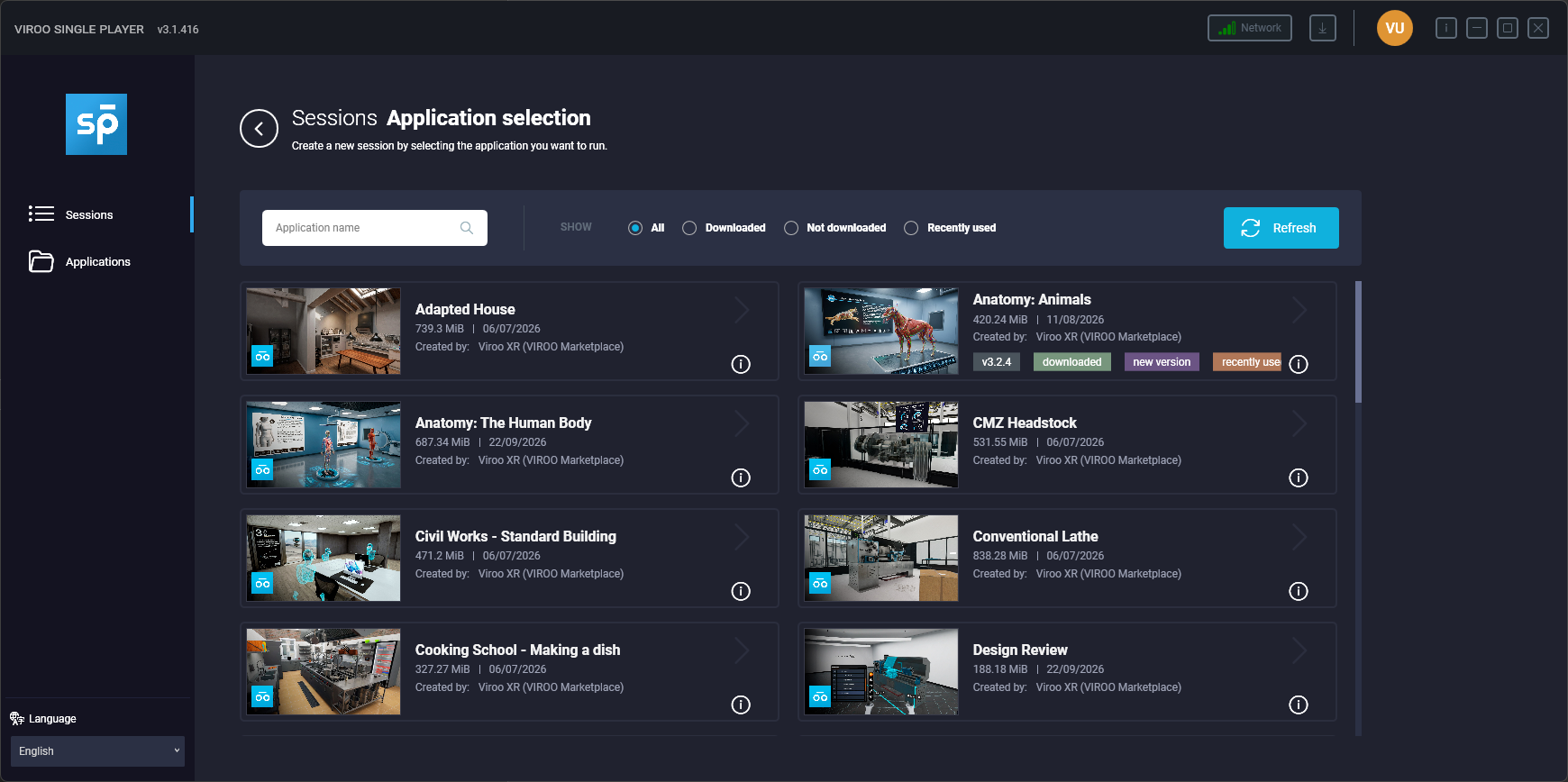1568x782 pixels.
Task: Open the English language dropdown
Action: tap(97, 751)
